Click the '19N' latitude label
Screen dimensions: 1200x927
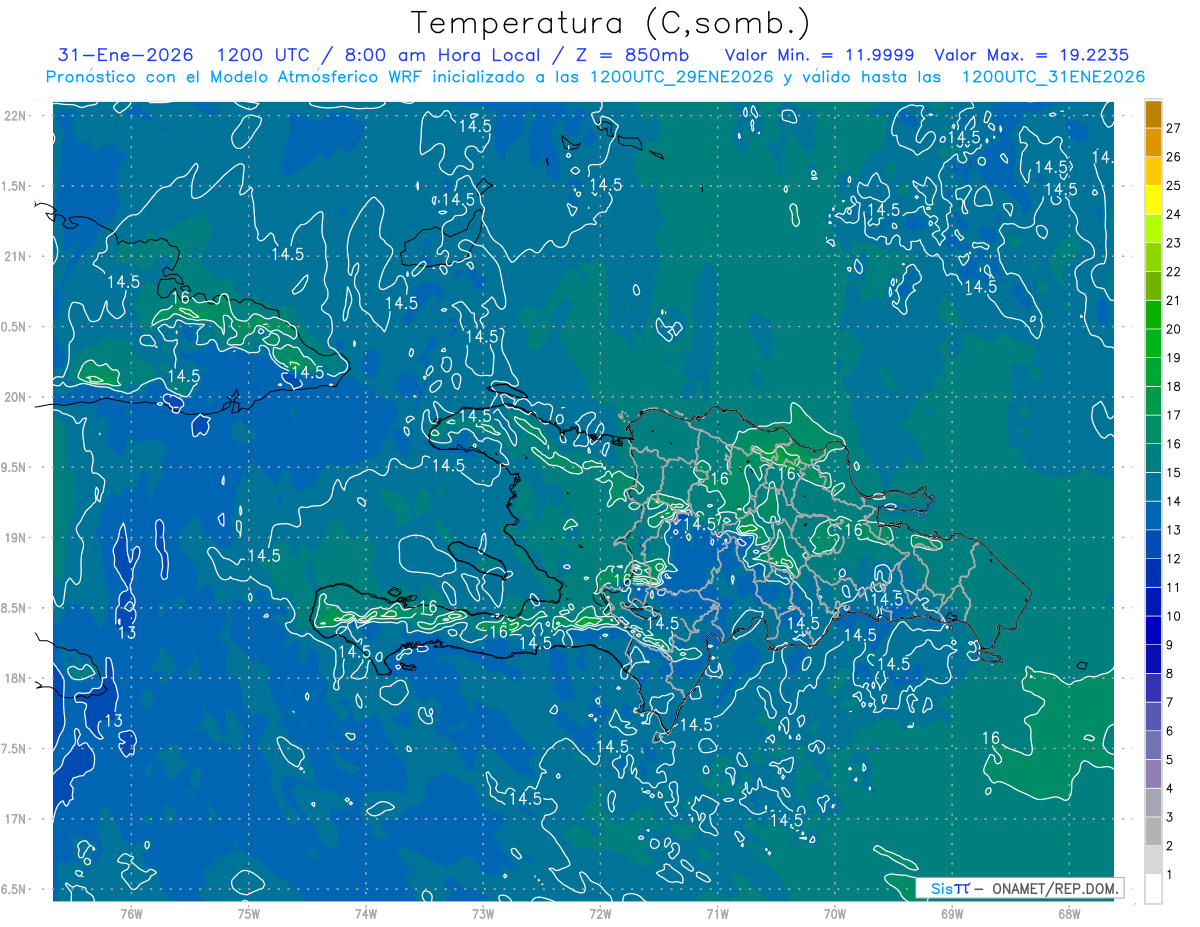(x=15, y=538)
